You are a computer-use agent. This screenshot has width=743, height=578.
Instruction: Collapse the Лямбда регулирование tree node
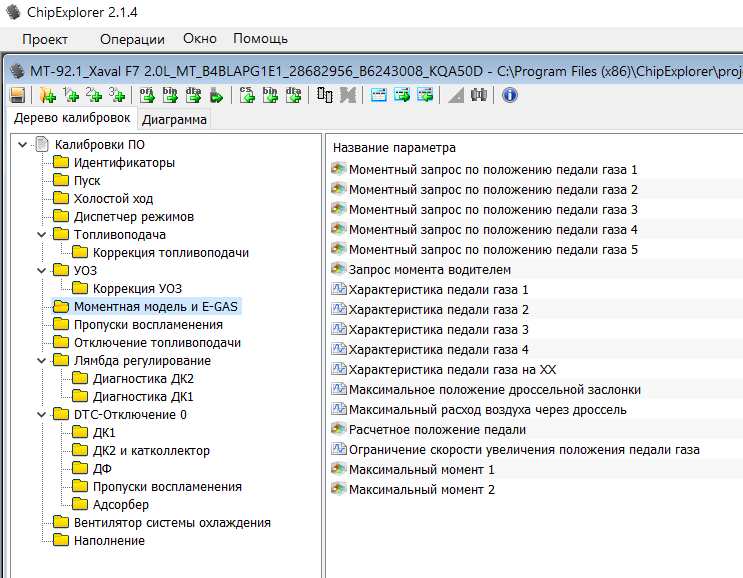pyautogui.click(x=39, y=361)
